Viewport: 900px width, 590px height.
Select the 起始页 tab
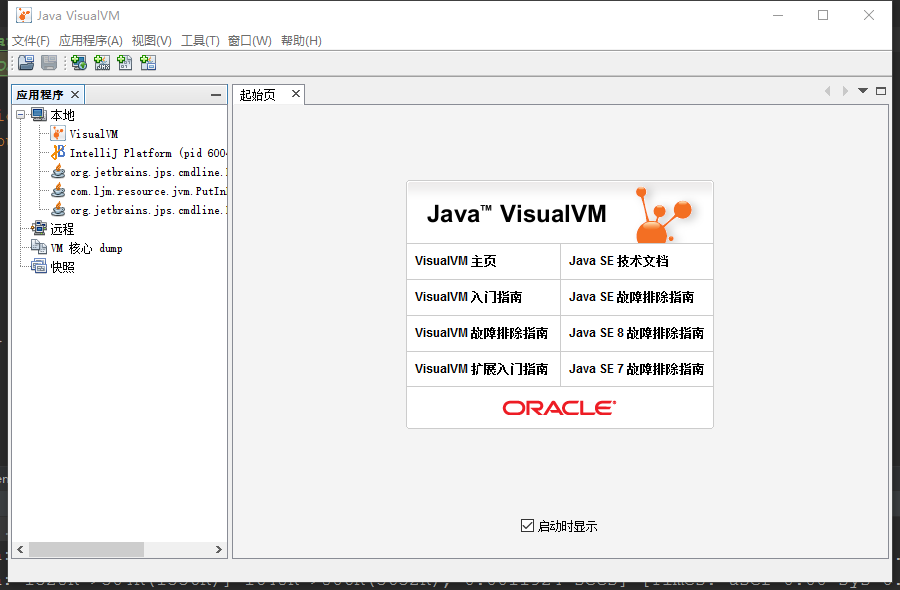257,95
